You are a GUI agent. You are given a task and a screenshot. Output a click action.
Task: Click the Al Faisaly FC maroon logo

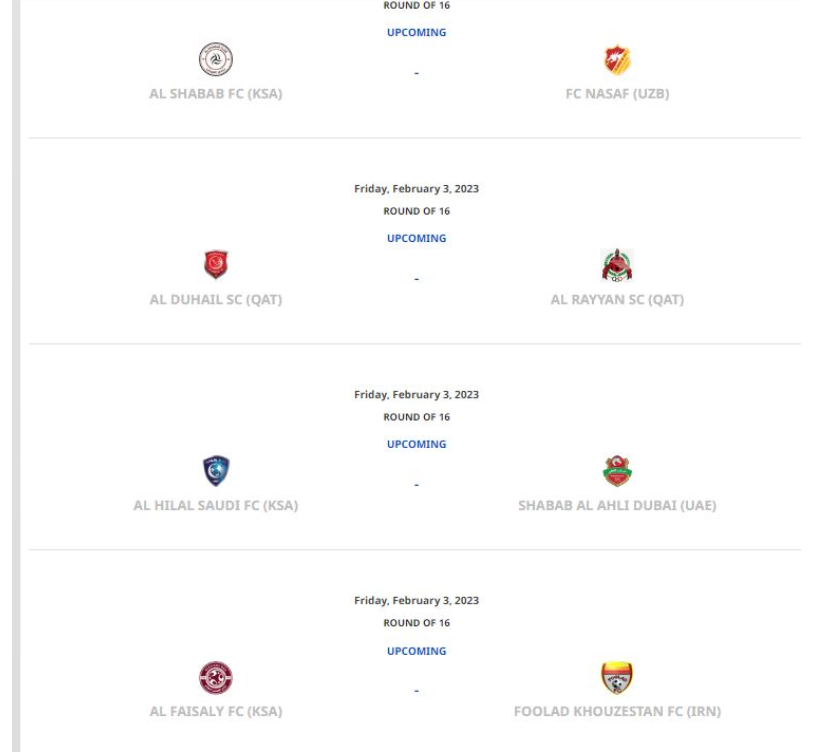pos(215,677)
